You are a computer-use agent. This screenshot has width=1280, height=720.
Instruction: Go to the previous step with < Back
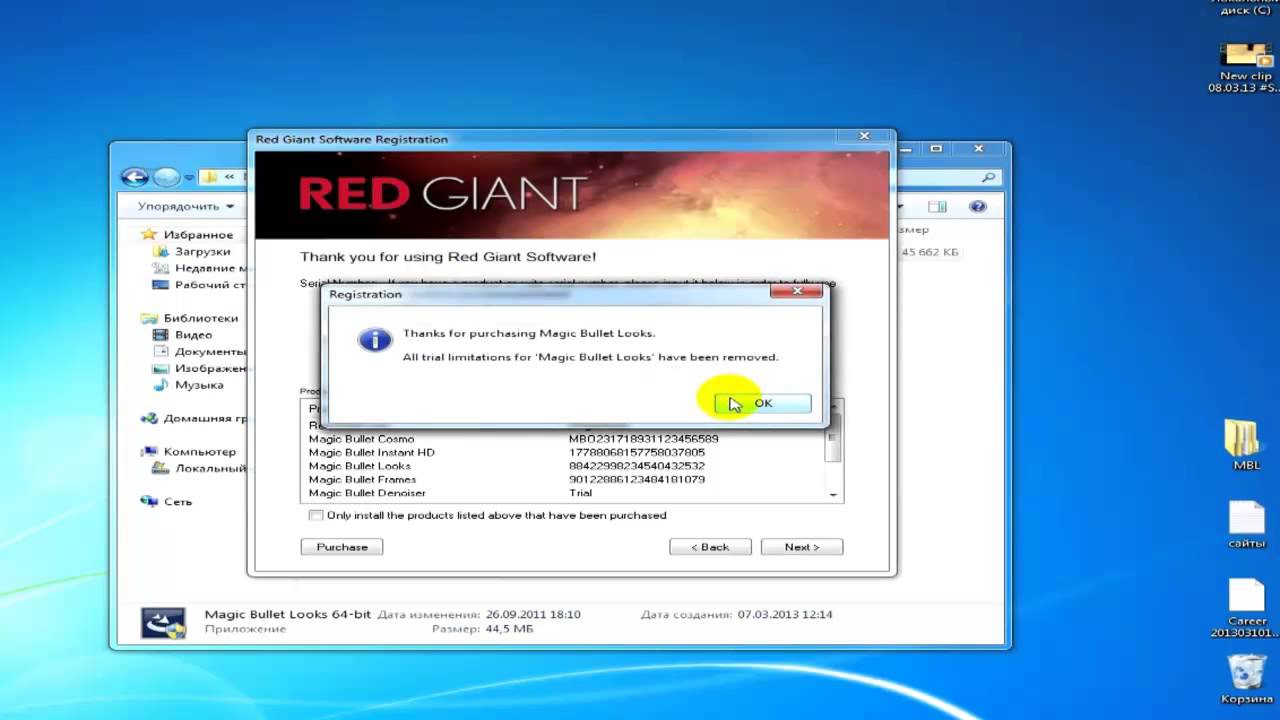[710, 547]
